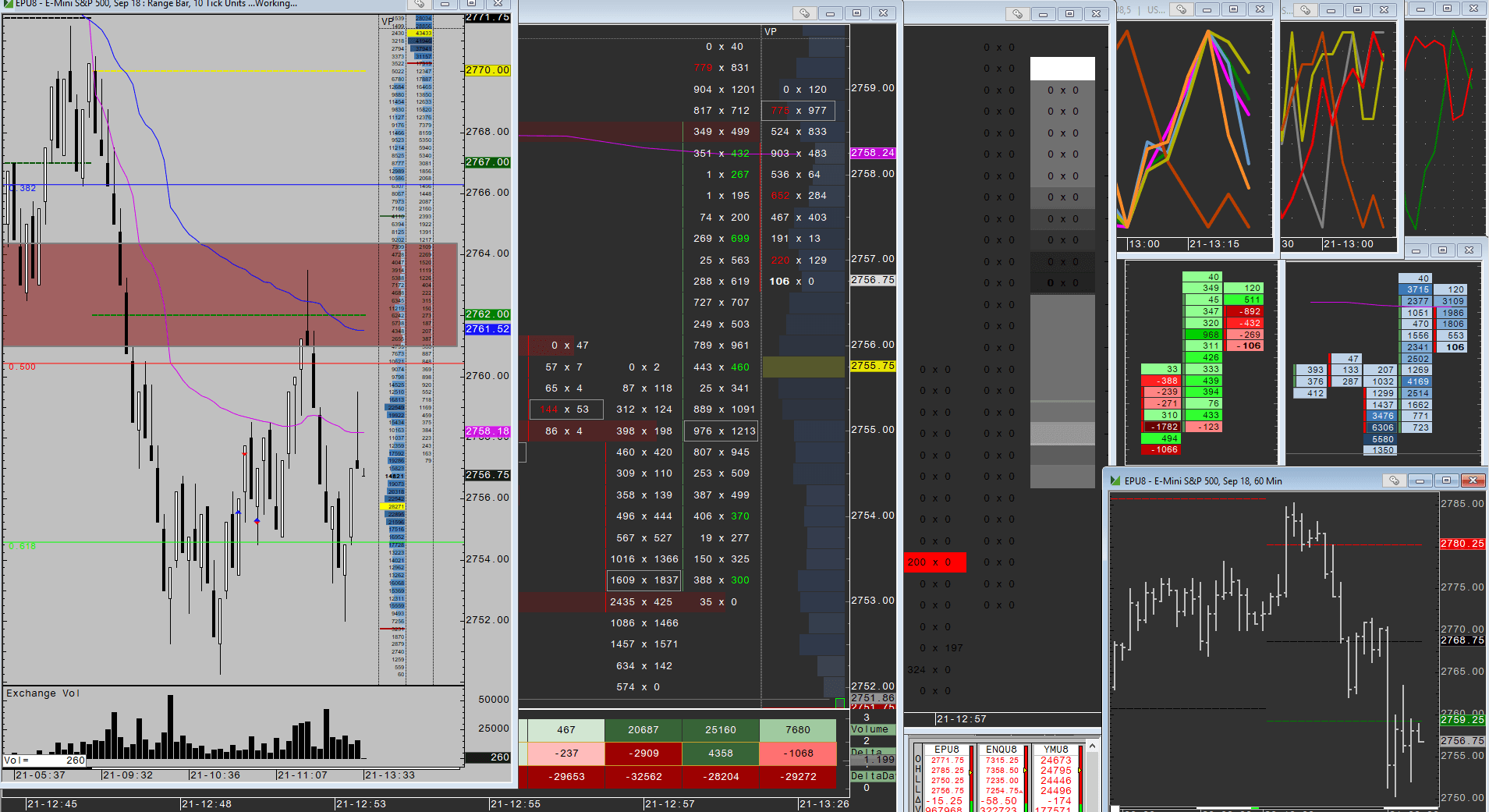Click the link icon in the footprint VP window
Image resolution: width=1489 pixels, height=812 pixels.
[804, 13]
